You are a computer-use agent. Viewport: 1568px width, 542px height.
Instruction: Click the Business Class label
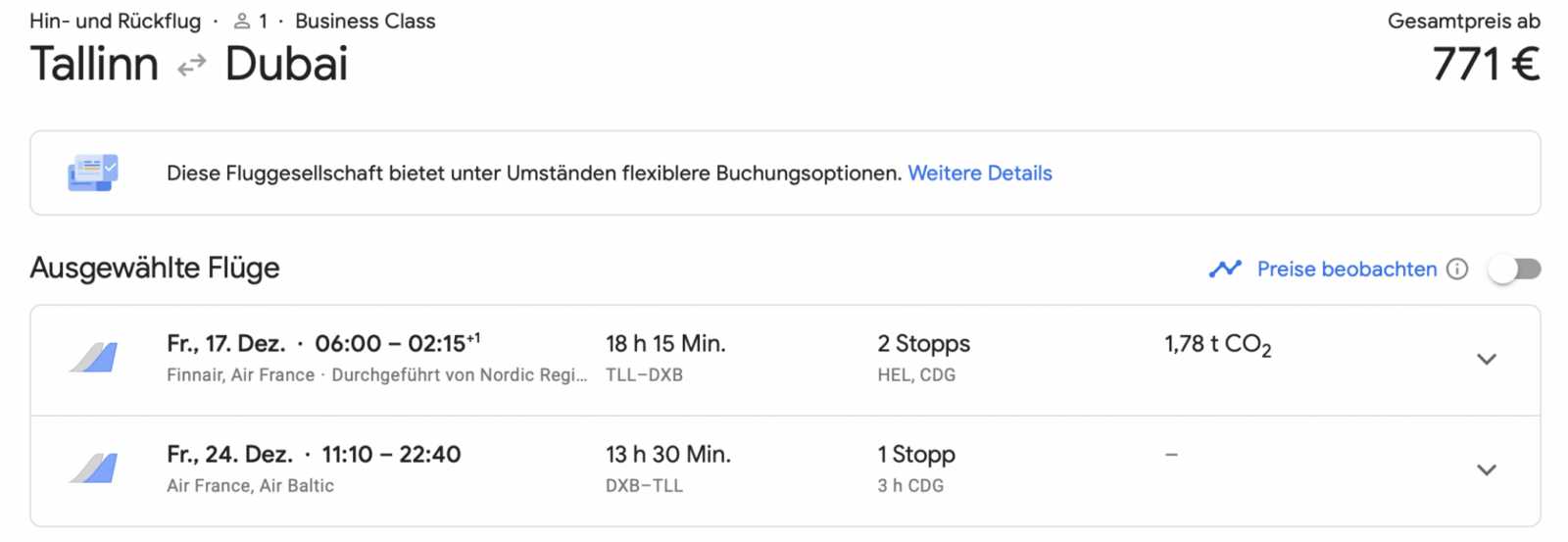pos(365,21)
